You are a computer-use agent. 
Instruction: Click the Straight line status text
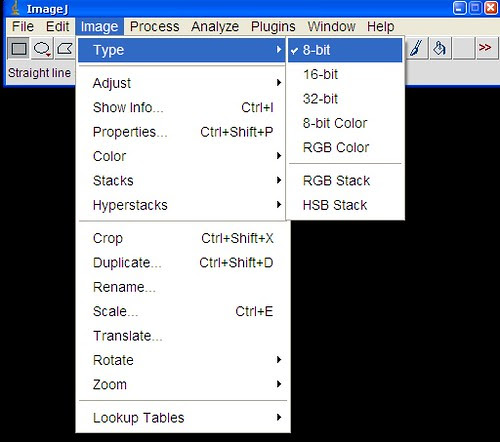tap(39, 73)
